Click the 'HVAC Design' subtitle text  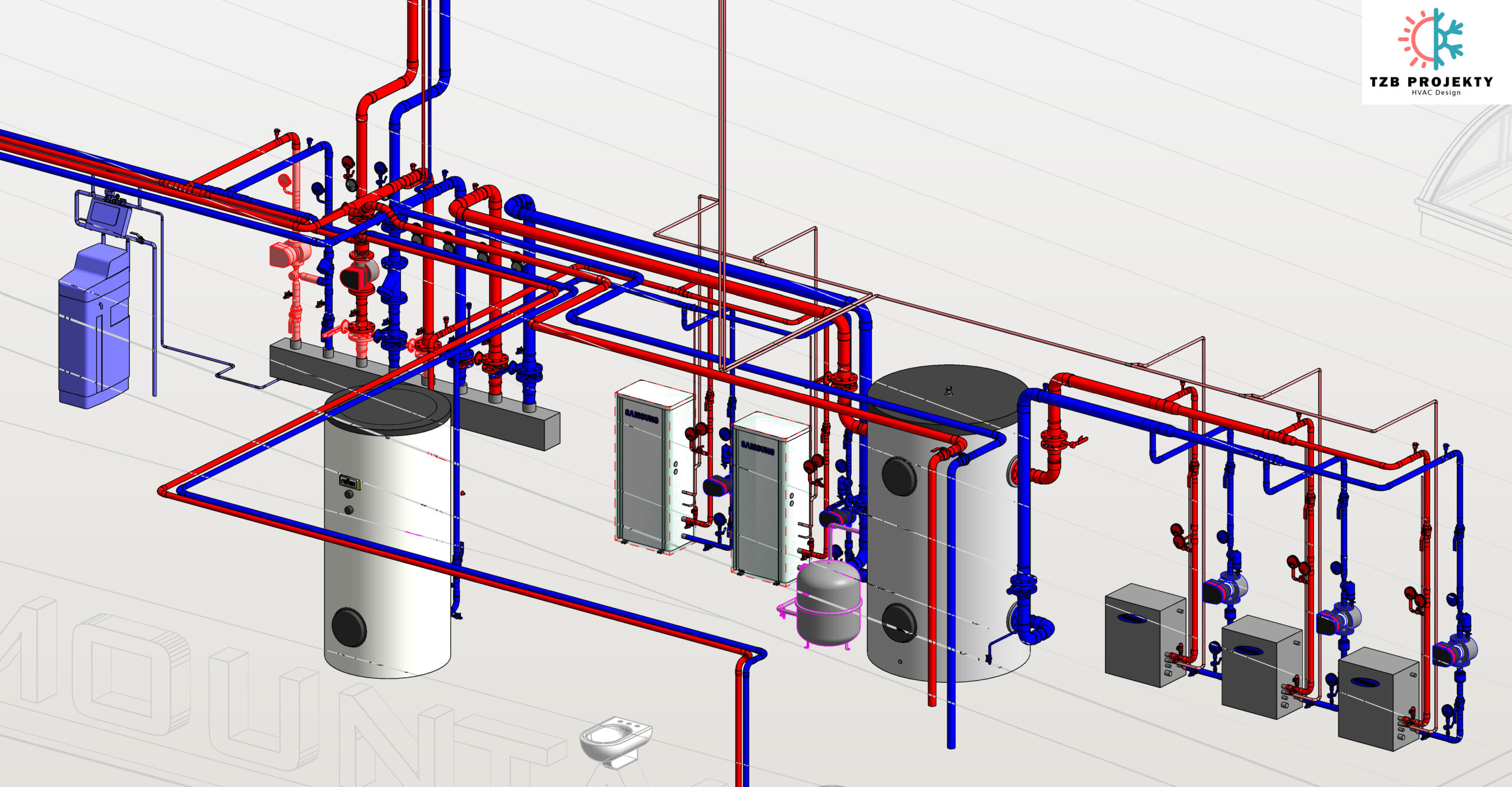coord(1436,93)
